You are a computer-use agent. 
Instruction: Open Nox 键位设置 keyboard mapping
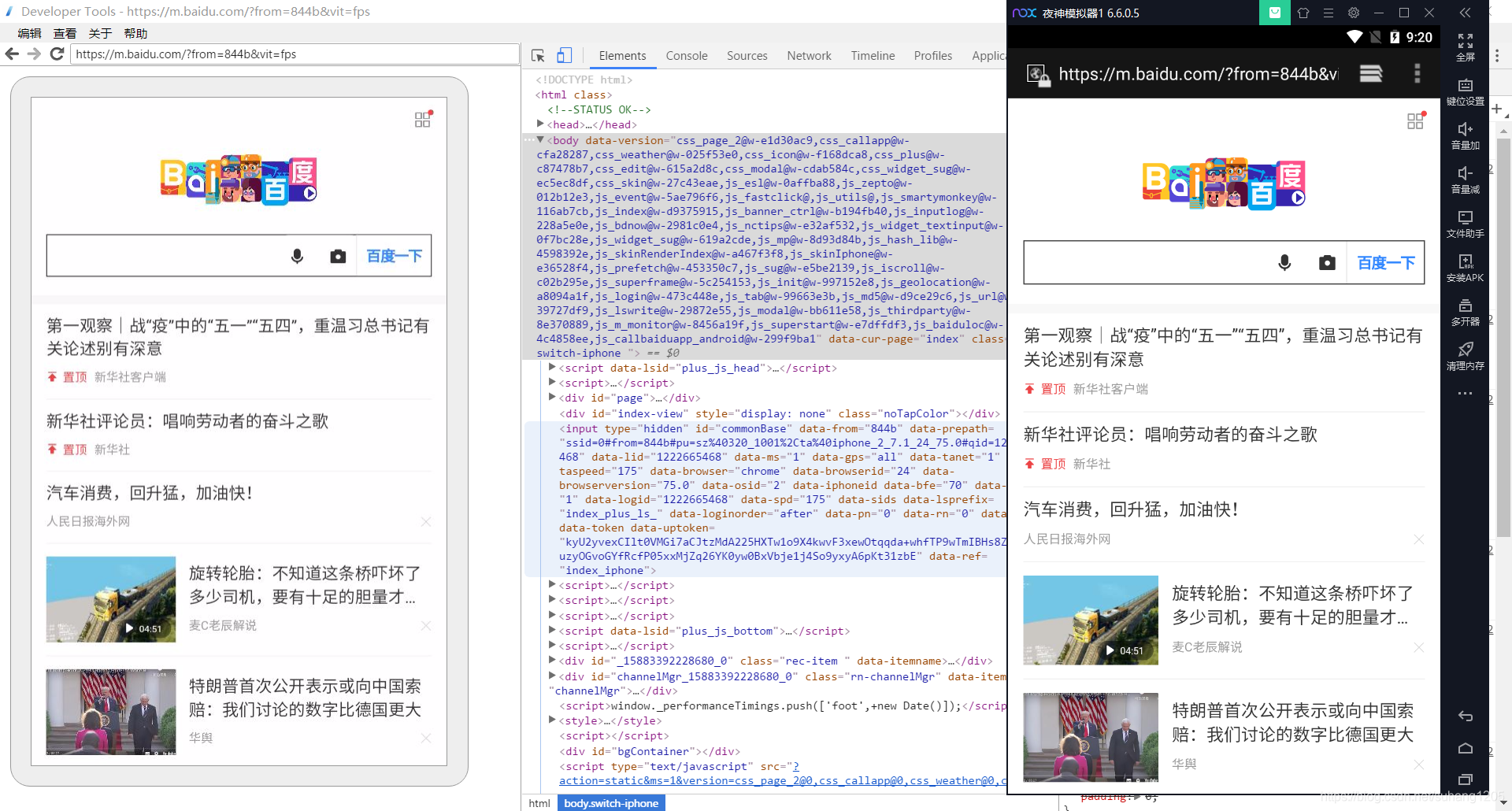click(1466, 92)
